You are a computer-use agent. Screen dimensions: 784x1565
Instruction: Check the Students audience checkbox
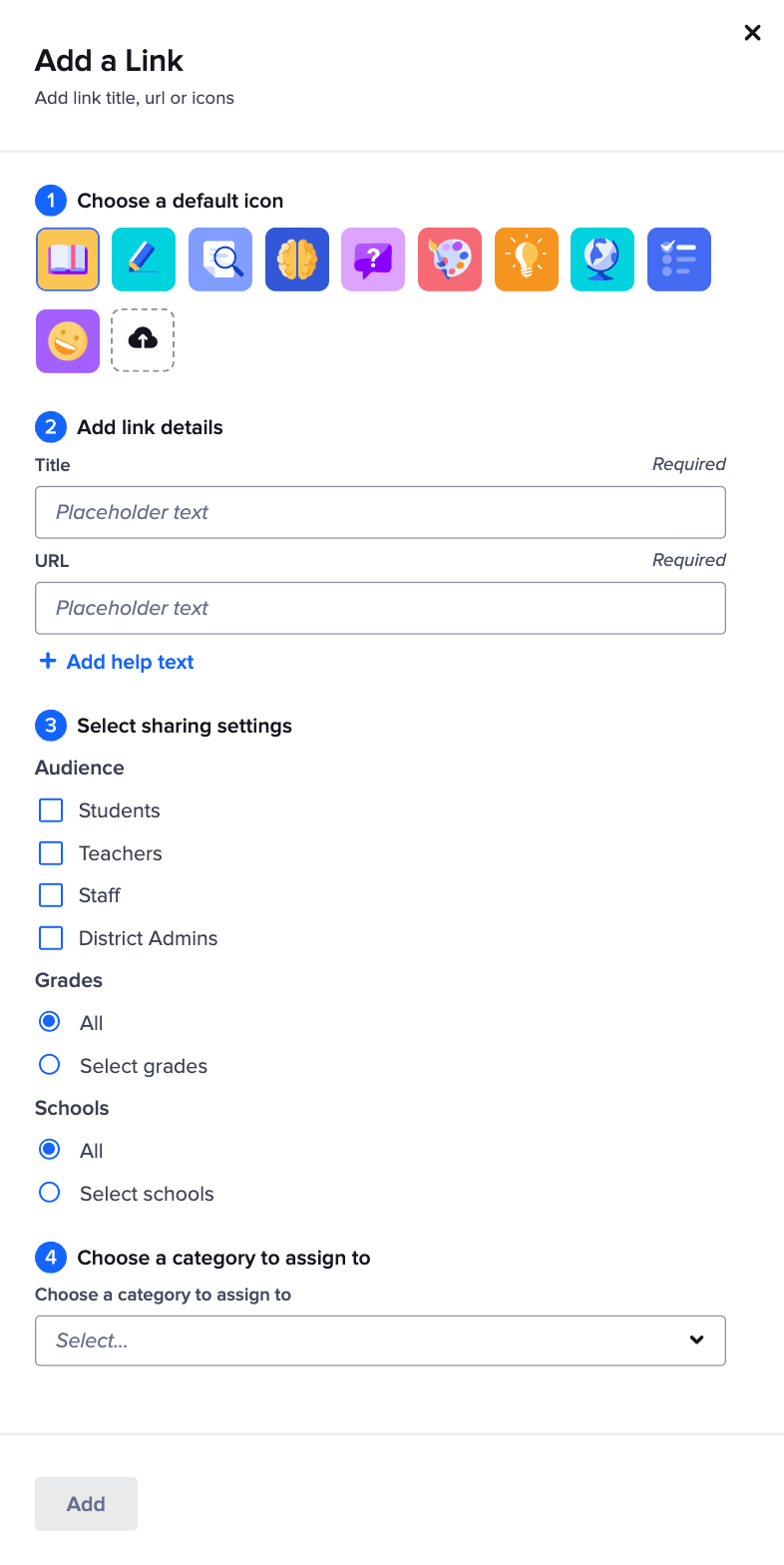tap(51, 810)
